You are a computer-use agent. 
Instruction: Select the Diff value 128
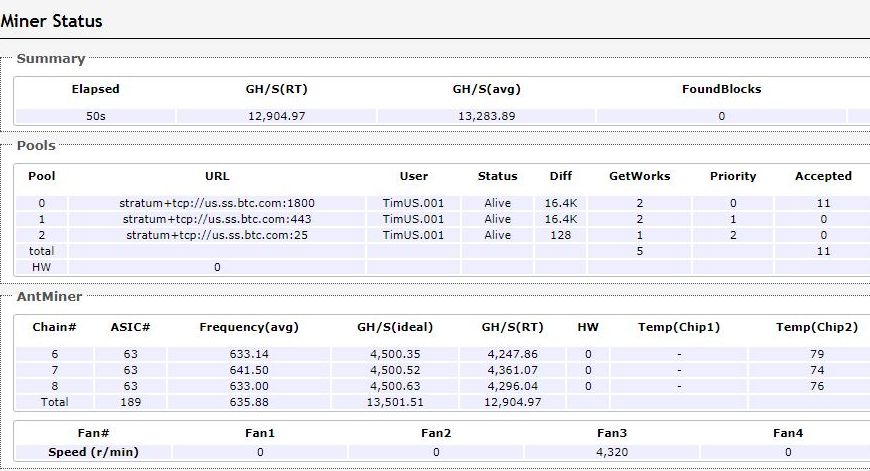[561, 235]
